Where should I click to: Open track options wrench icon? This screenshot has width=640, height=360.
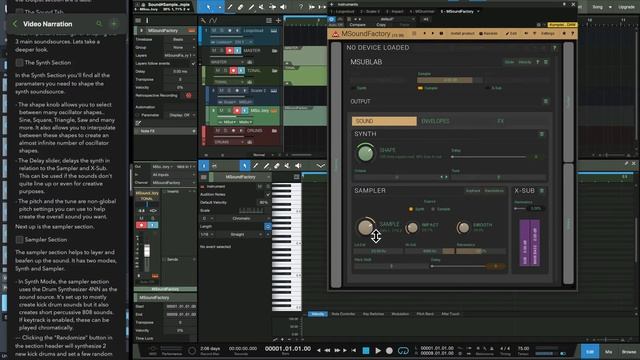click(x=203, y=20)
